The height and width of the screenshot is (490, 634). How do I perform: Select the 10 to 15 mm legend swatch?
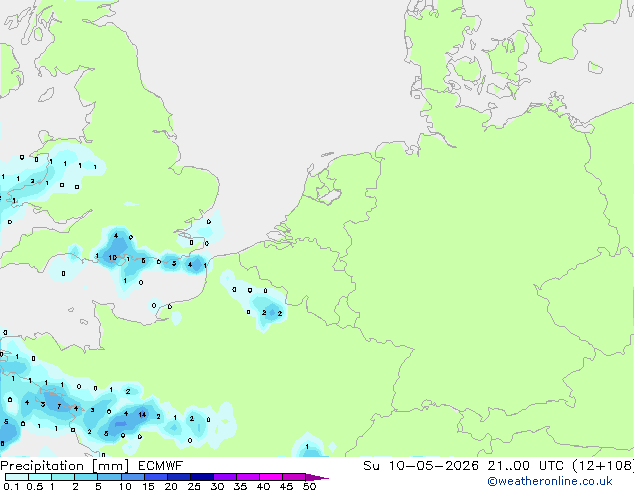coord(132,477)
